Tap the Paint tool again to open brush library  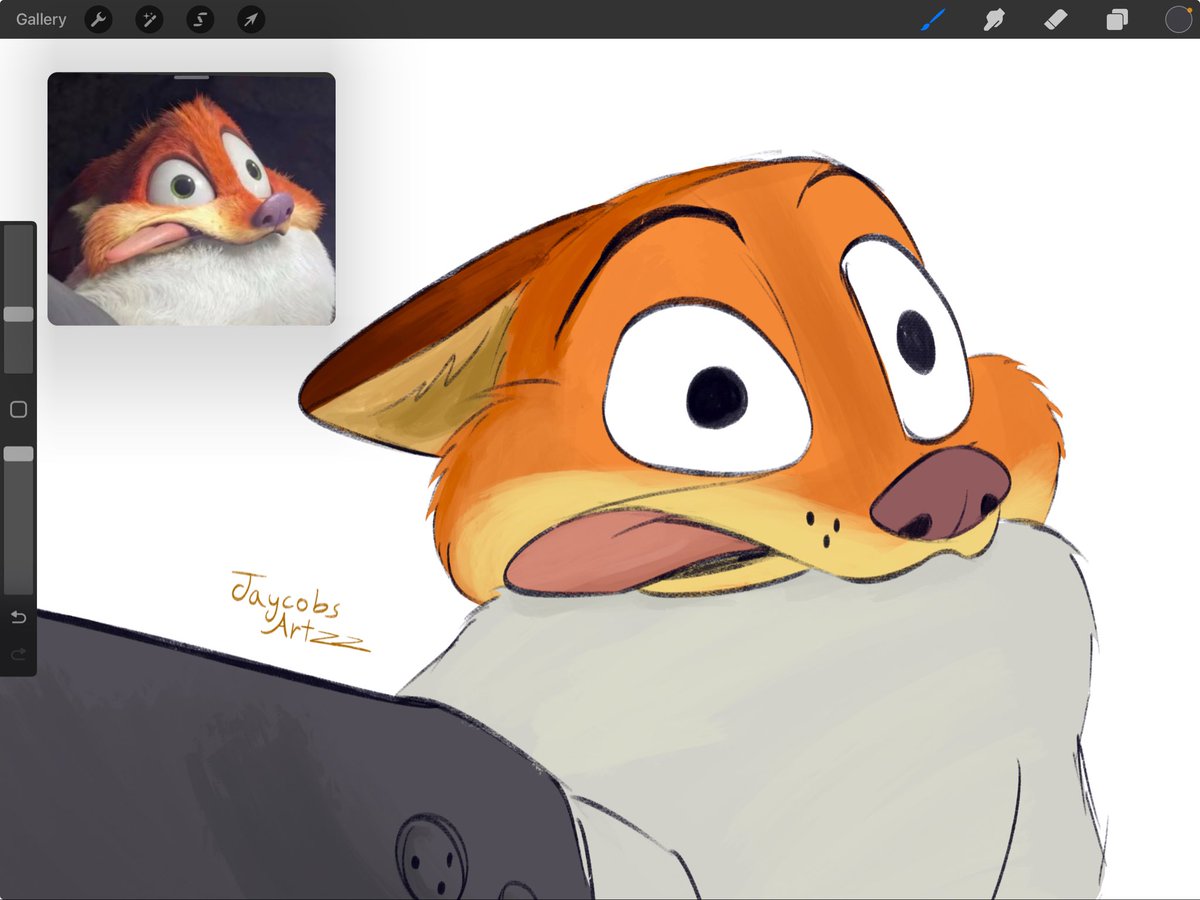point(933,19)
